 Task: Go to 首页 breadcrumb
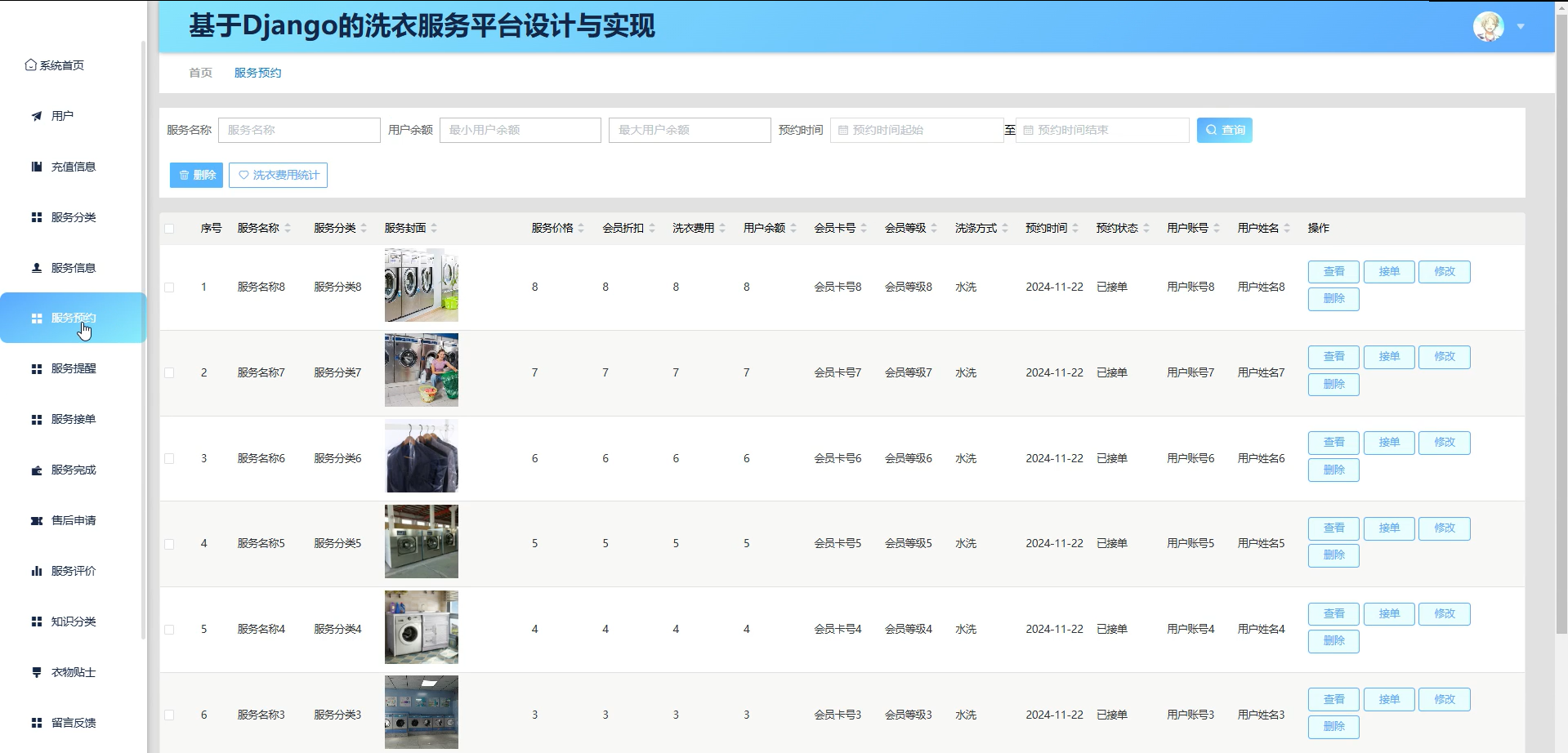click(200, 74)
